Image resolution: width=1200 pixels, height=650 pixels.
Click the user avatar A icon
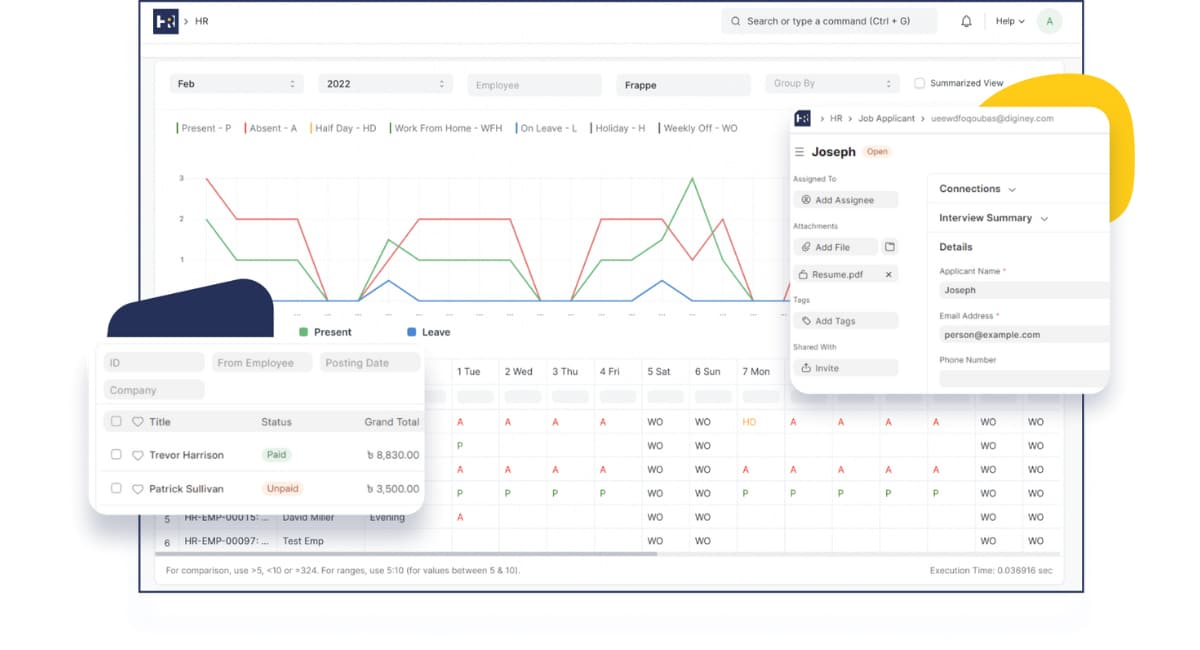pos(1049,21)
